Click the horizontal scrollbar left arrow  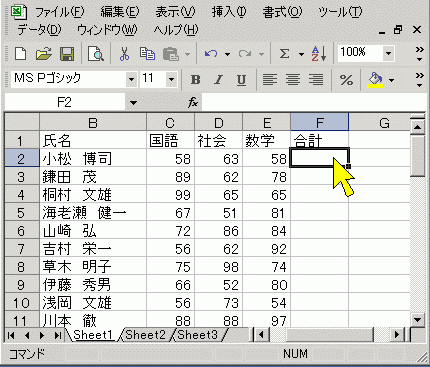[261, 334]
